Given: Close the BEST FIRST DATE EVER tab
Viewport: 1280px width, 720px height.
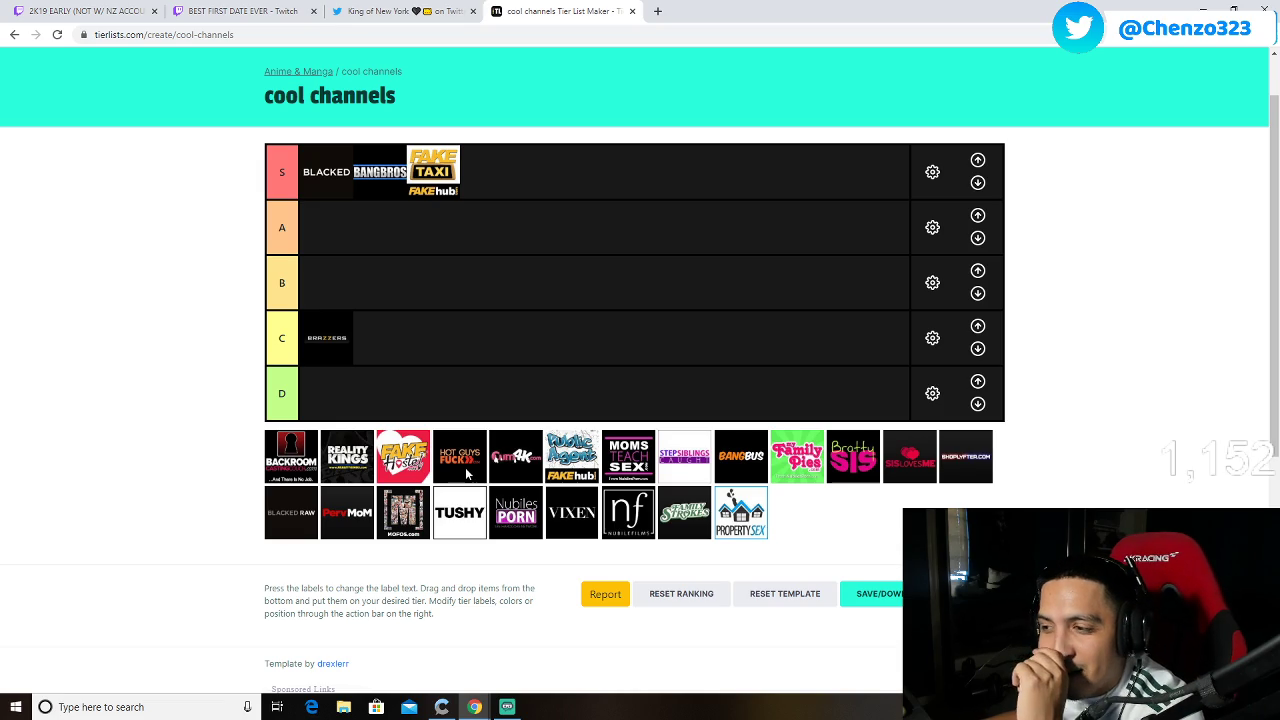Looking at the screenshot, I should 313,11.
